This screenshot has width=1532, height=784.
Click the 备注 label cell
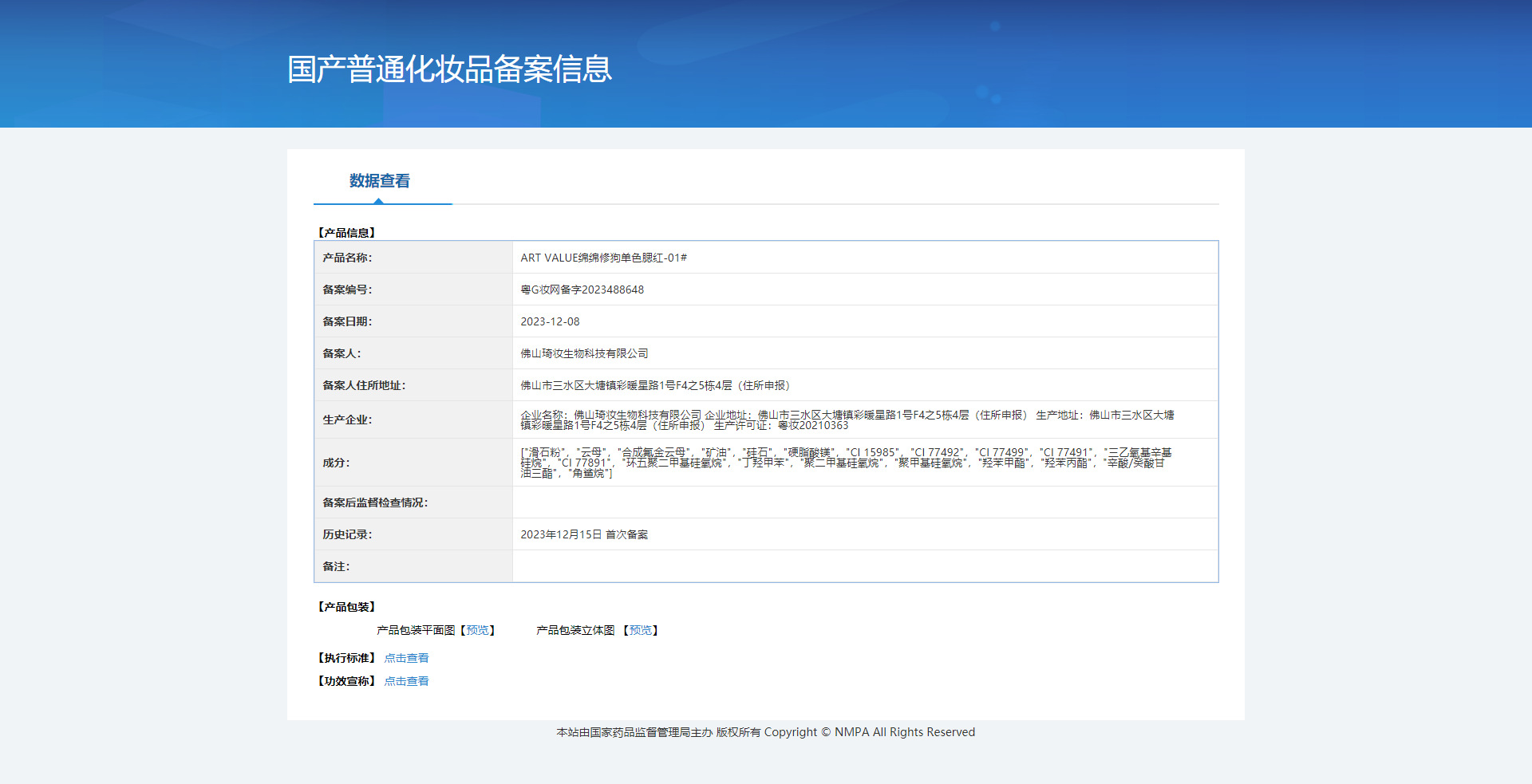[413, 566]
